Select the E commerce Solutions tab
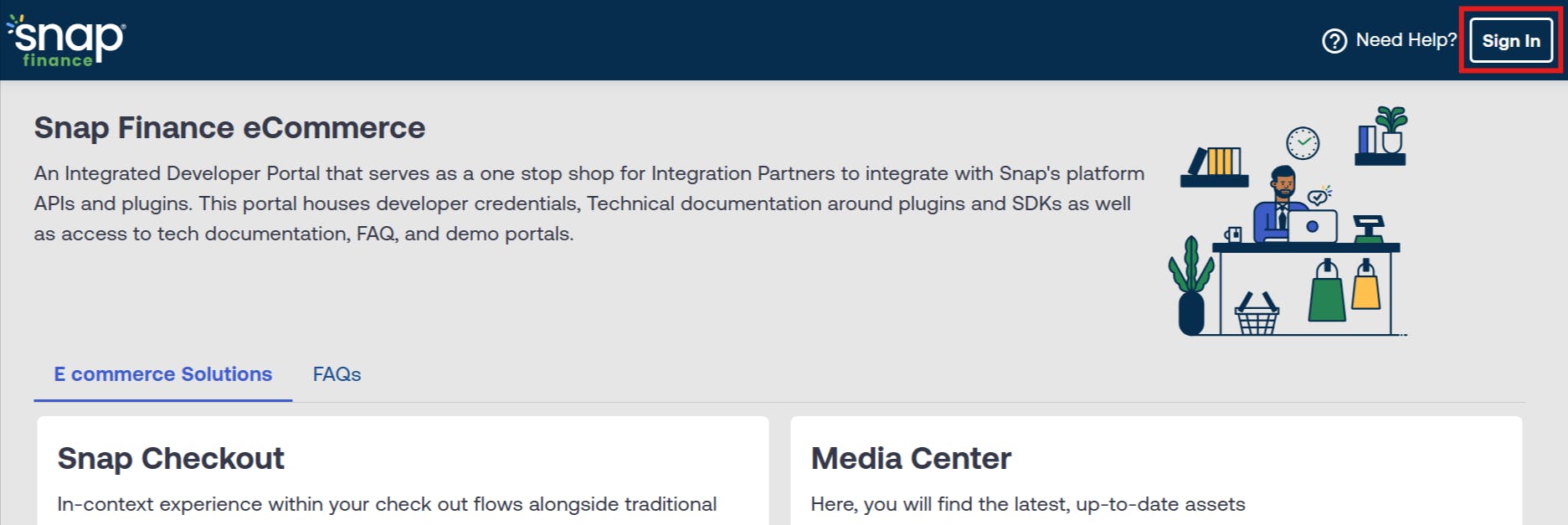The width and height of the screenshot is (1568, 525). [163, 374]
